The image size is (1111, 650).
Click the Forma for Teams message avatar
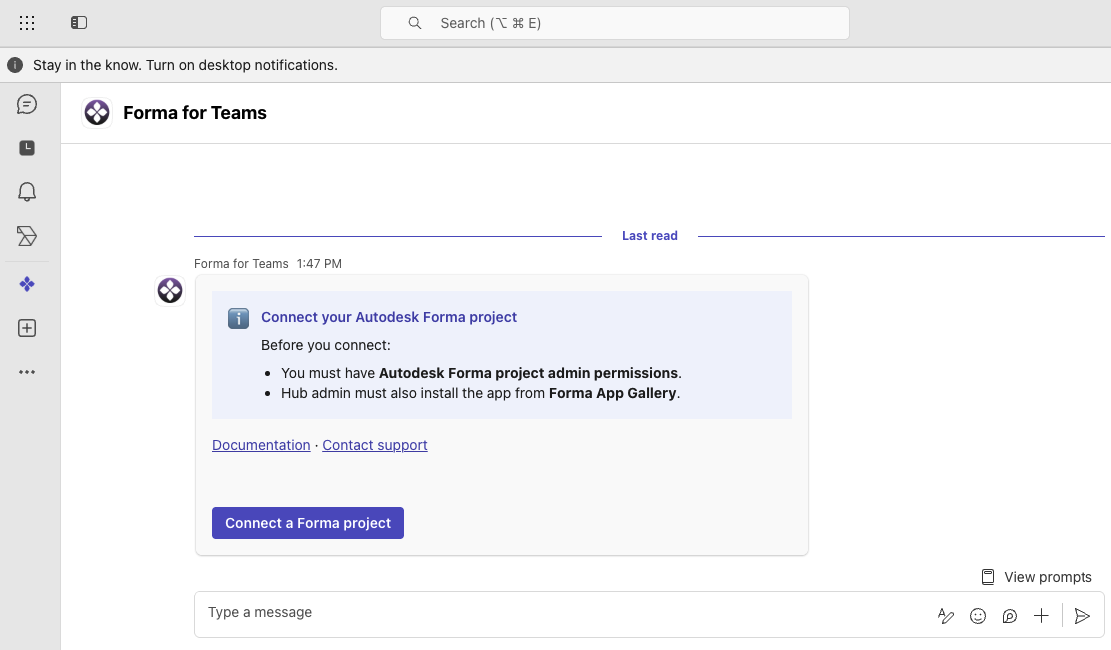click(170, 291)
